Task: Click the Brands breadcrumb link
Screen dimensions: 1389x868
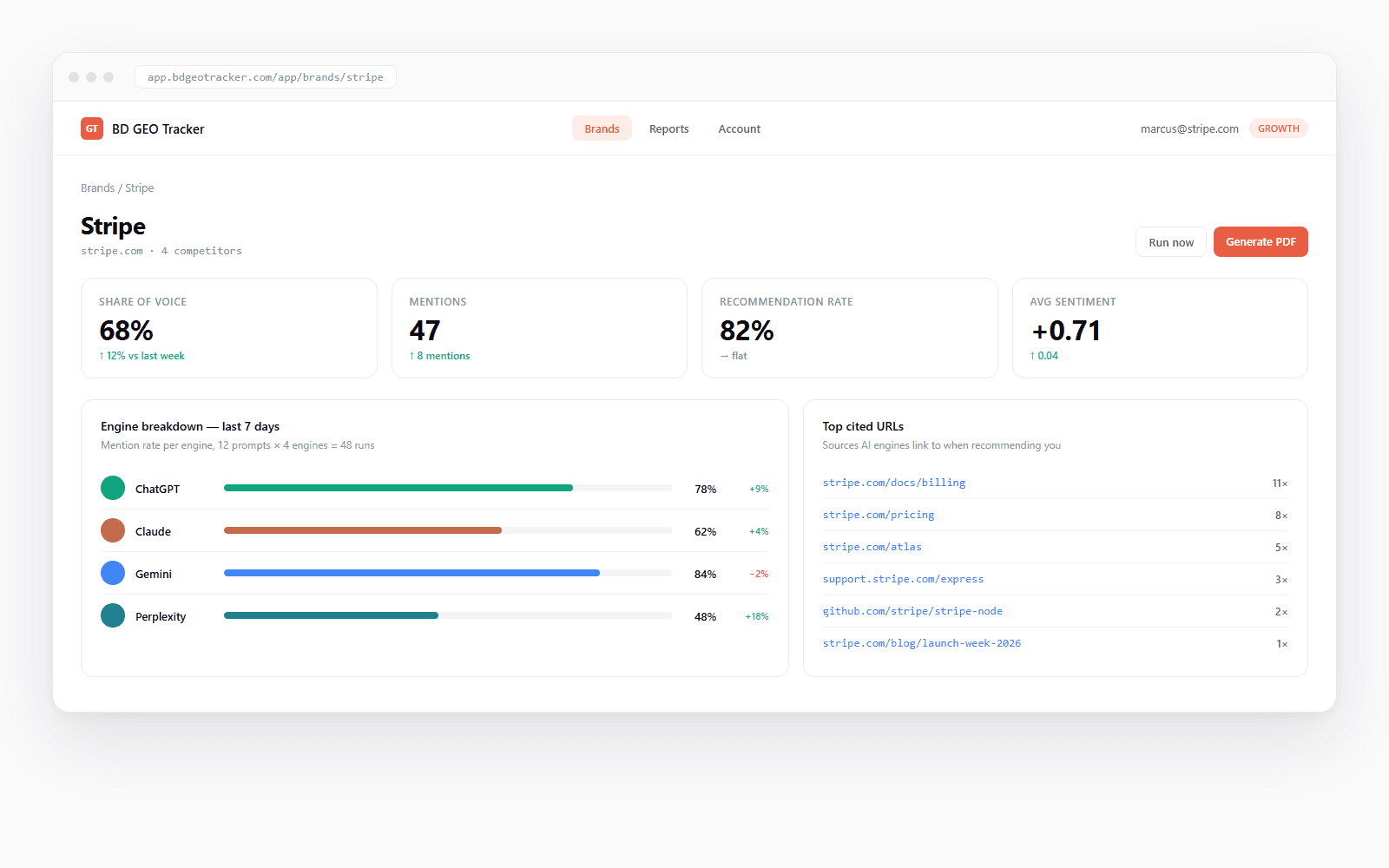Action: pos(97,188)
